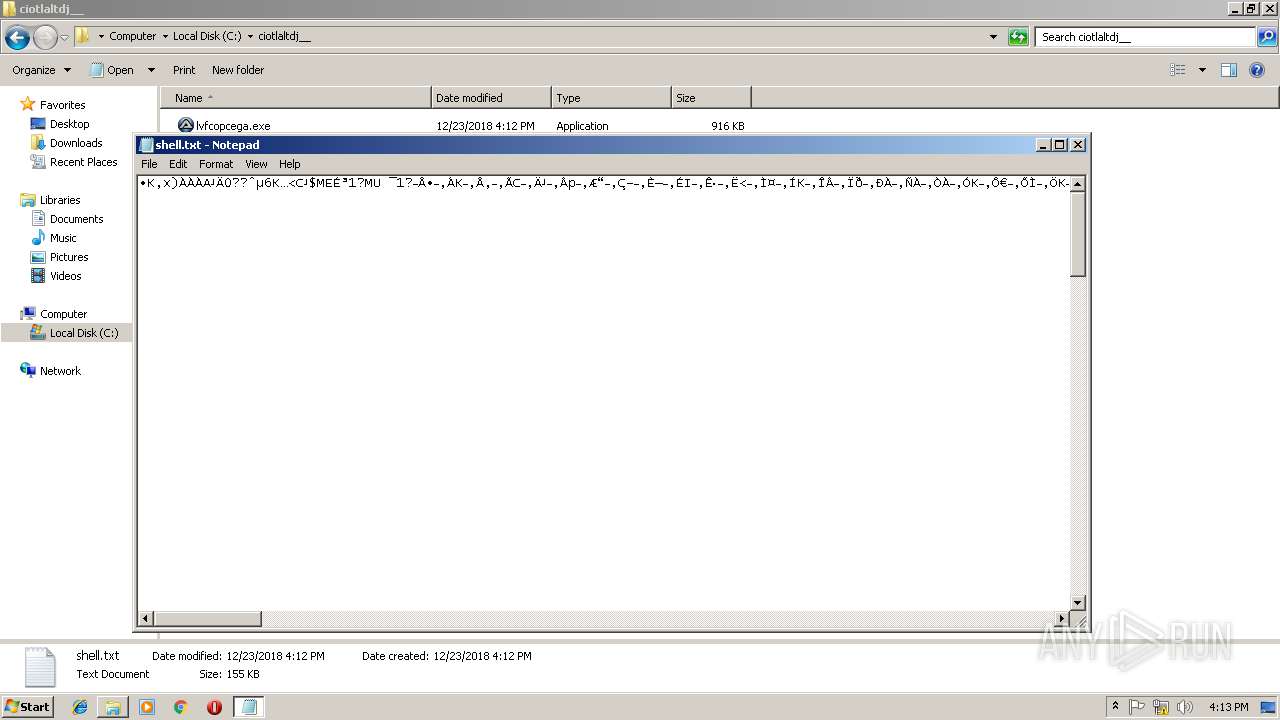This screenshot has width=1280, height=720.
Task: Select Network in navigation pane
Action: (60, 371)
